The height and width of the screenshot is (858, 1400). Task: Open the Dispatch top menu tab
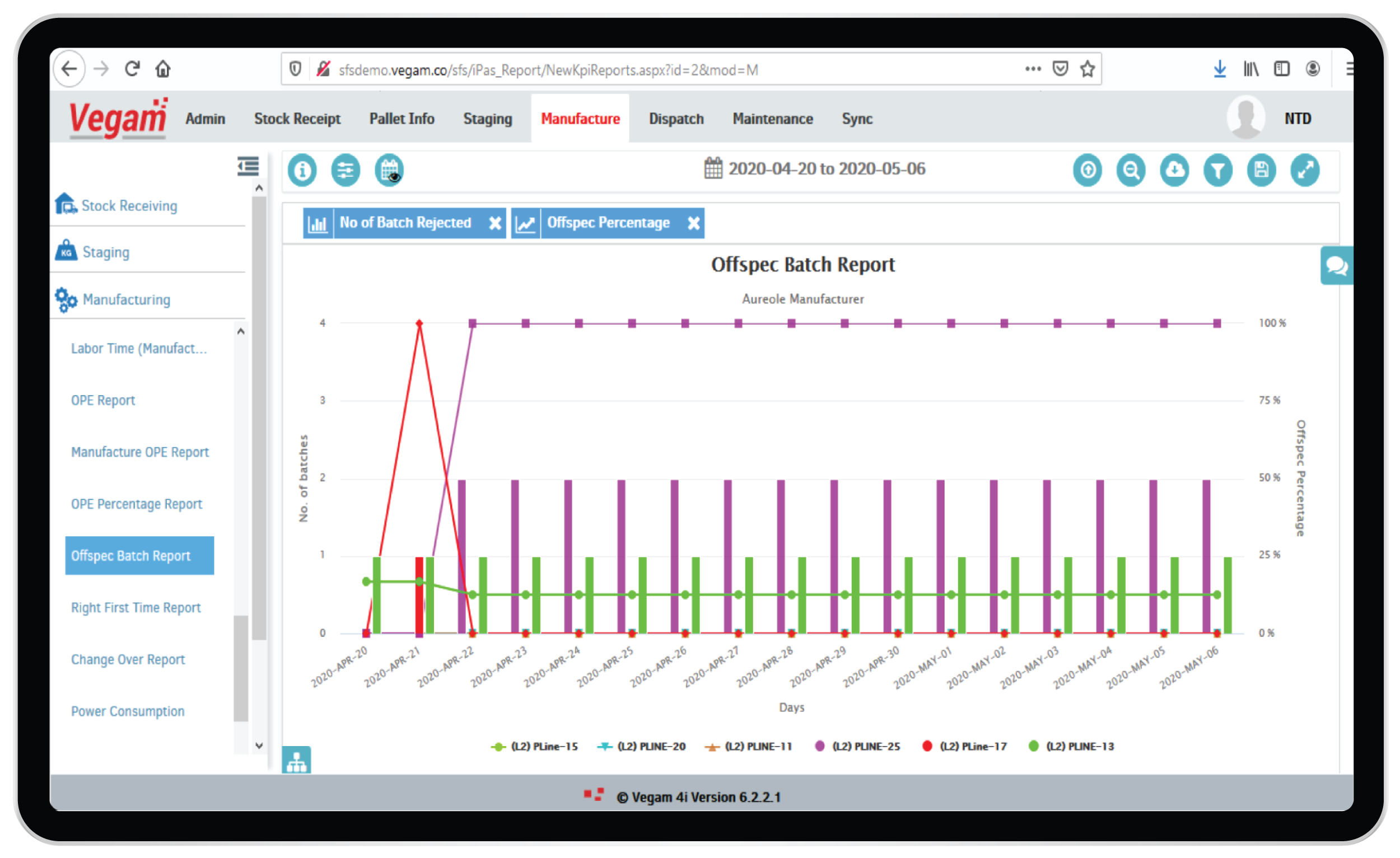point(675,119)
